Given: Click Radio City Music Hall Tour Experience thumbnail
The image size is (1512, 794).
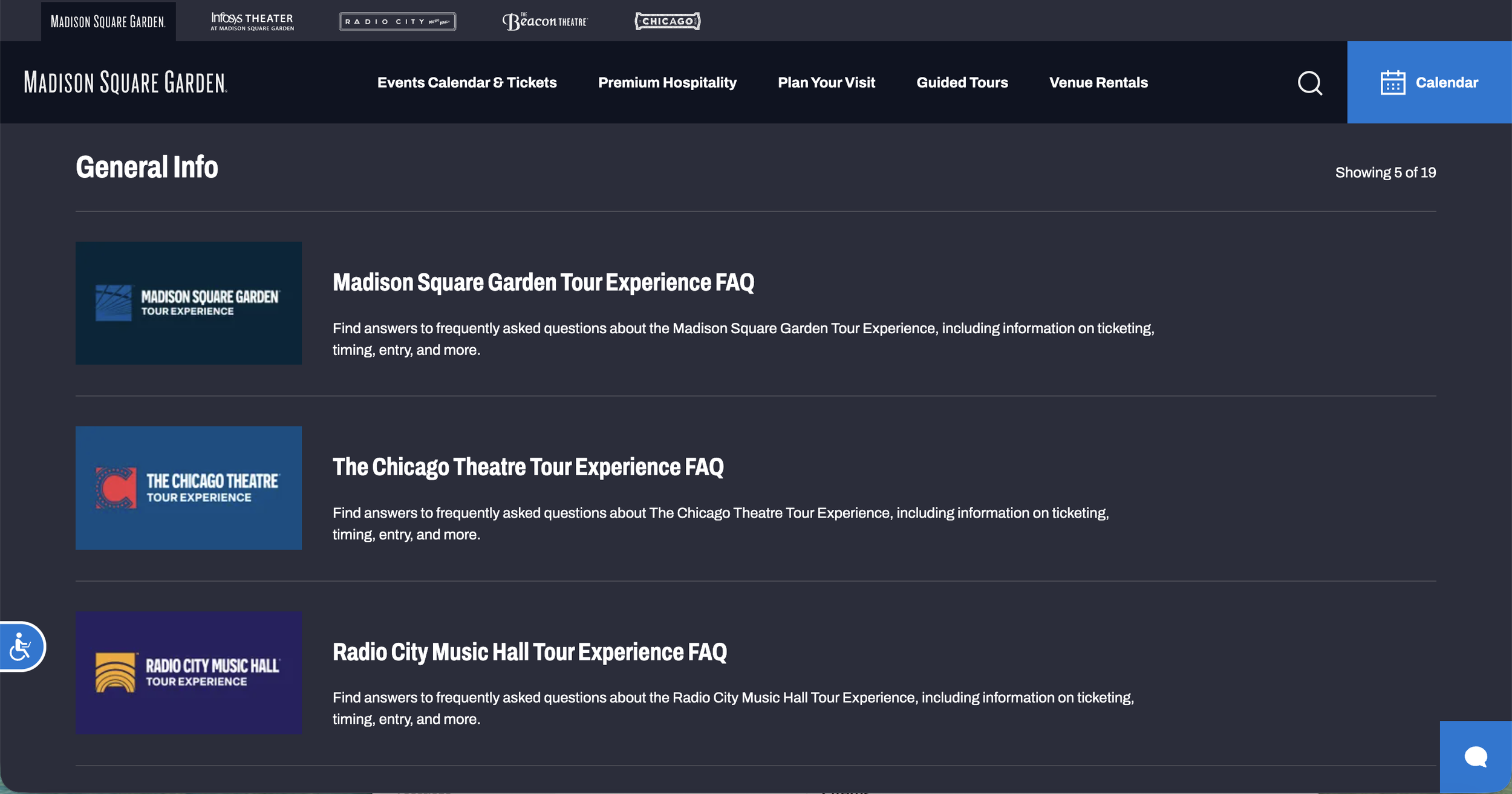Looking at the screenshot, I should click(x=189, y=672).
